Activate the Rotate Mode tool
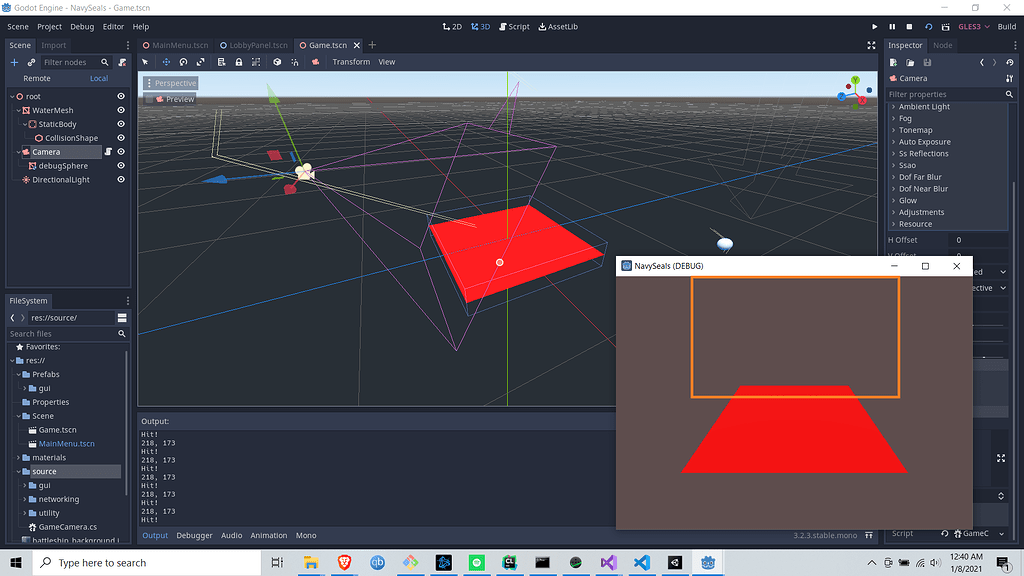Screen dimensions: 1024x576 tap(184, 62)
